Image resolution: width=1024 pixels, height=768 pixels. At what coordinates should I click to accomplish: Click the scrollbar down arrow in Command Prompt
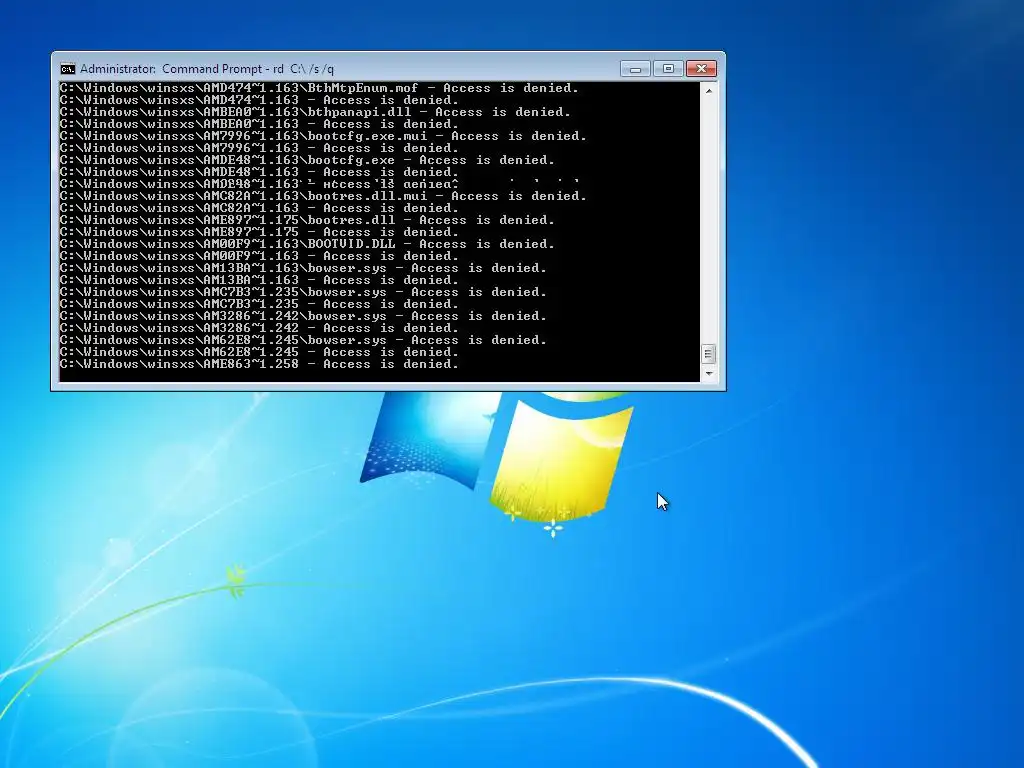tap(709, 374)
